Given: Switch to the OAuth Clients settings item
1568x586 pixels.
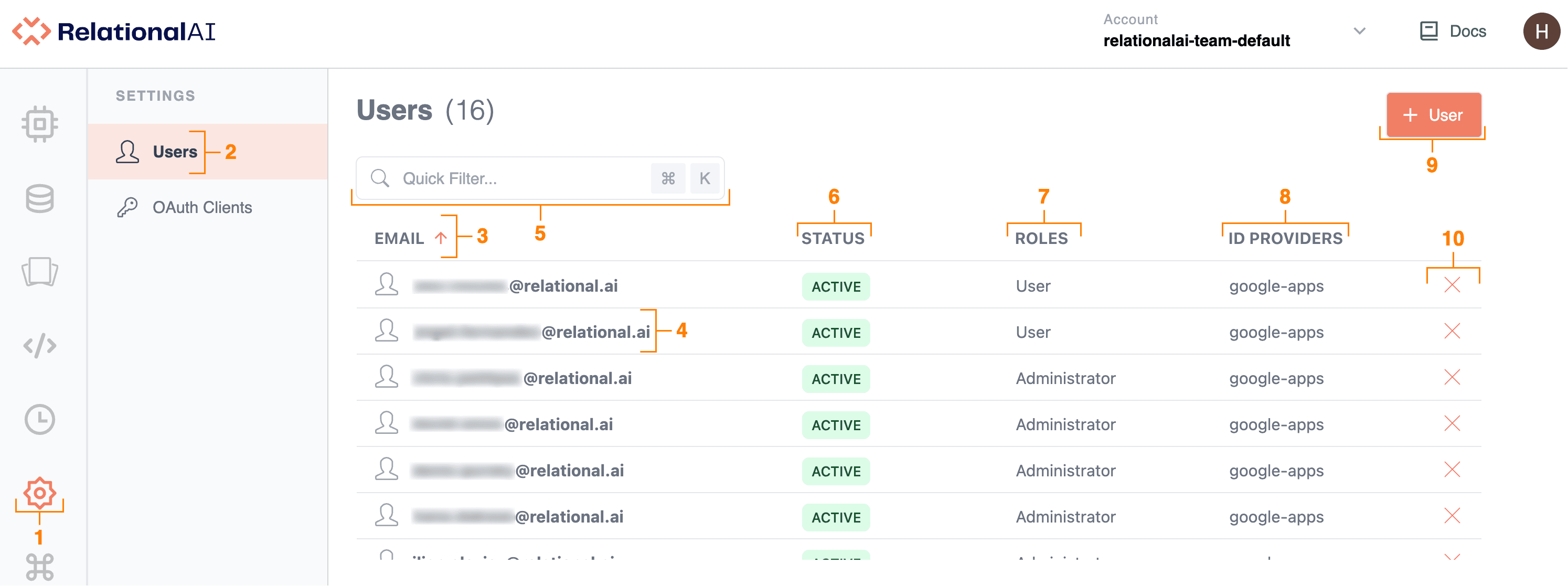Looking at the screenshot, I should click(201, 208).
